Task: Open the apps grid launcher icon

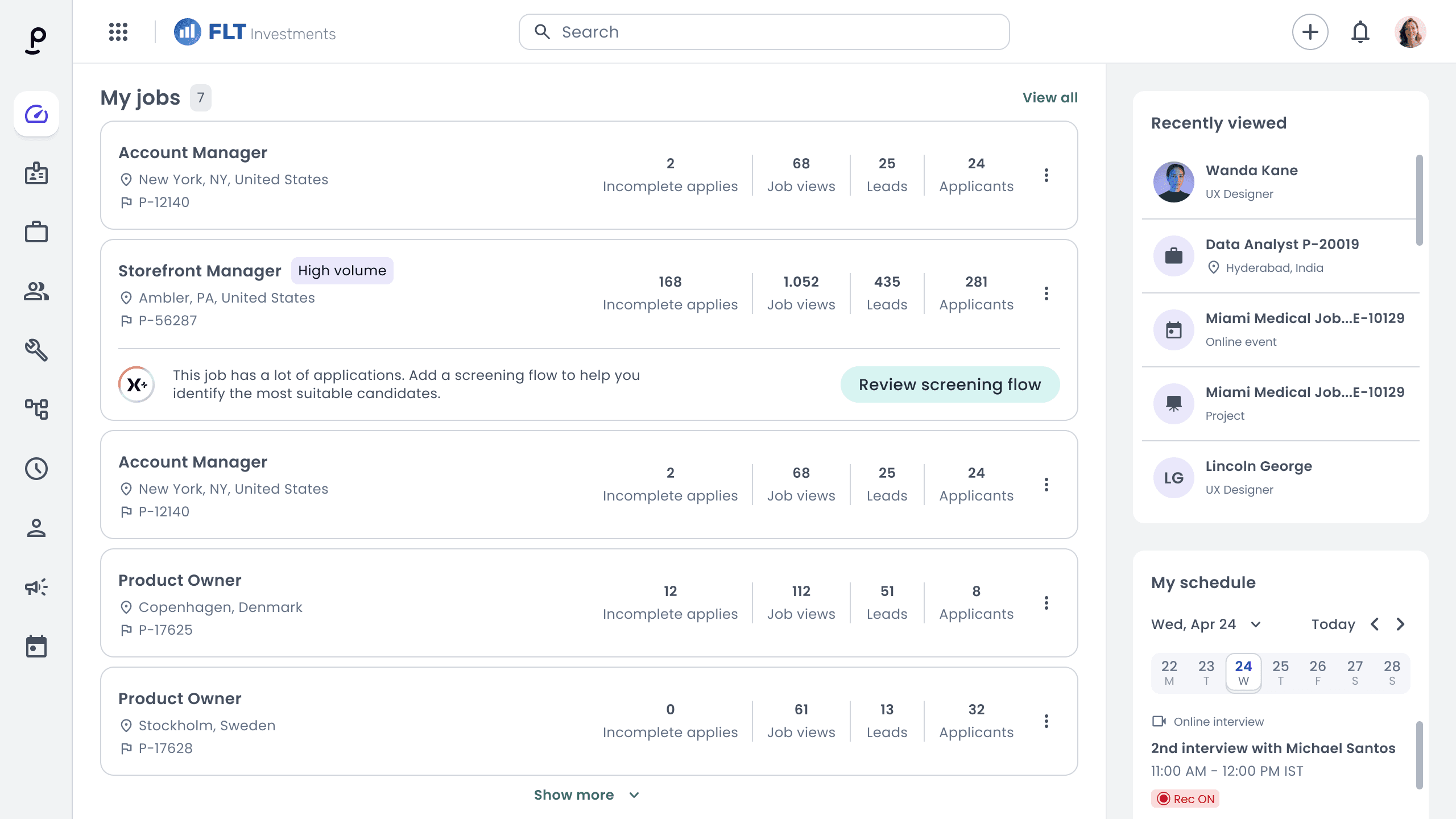Action: pyautogui.click(x=118, y=32)
